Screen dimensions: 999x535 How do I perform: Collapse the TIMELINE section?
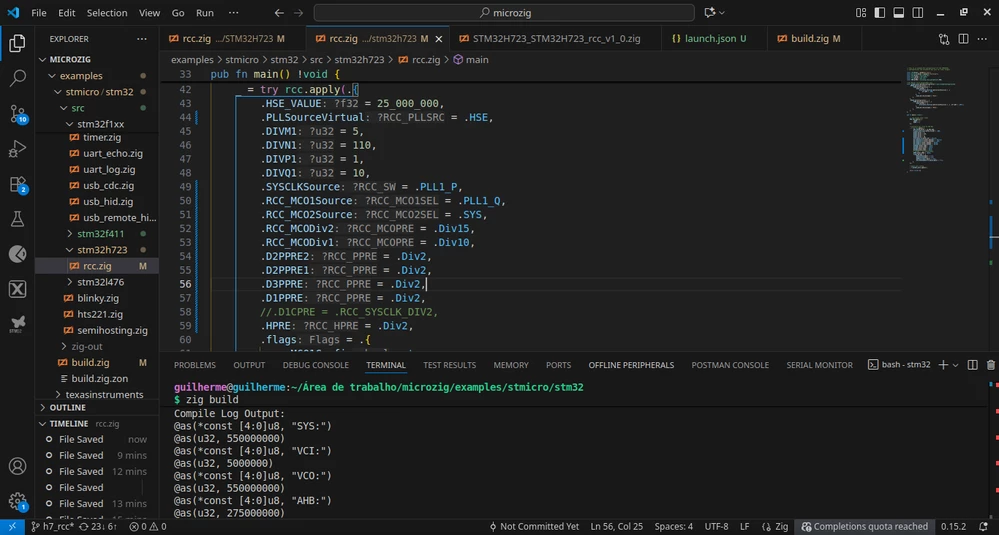[97, 424]
